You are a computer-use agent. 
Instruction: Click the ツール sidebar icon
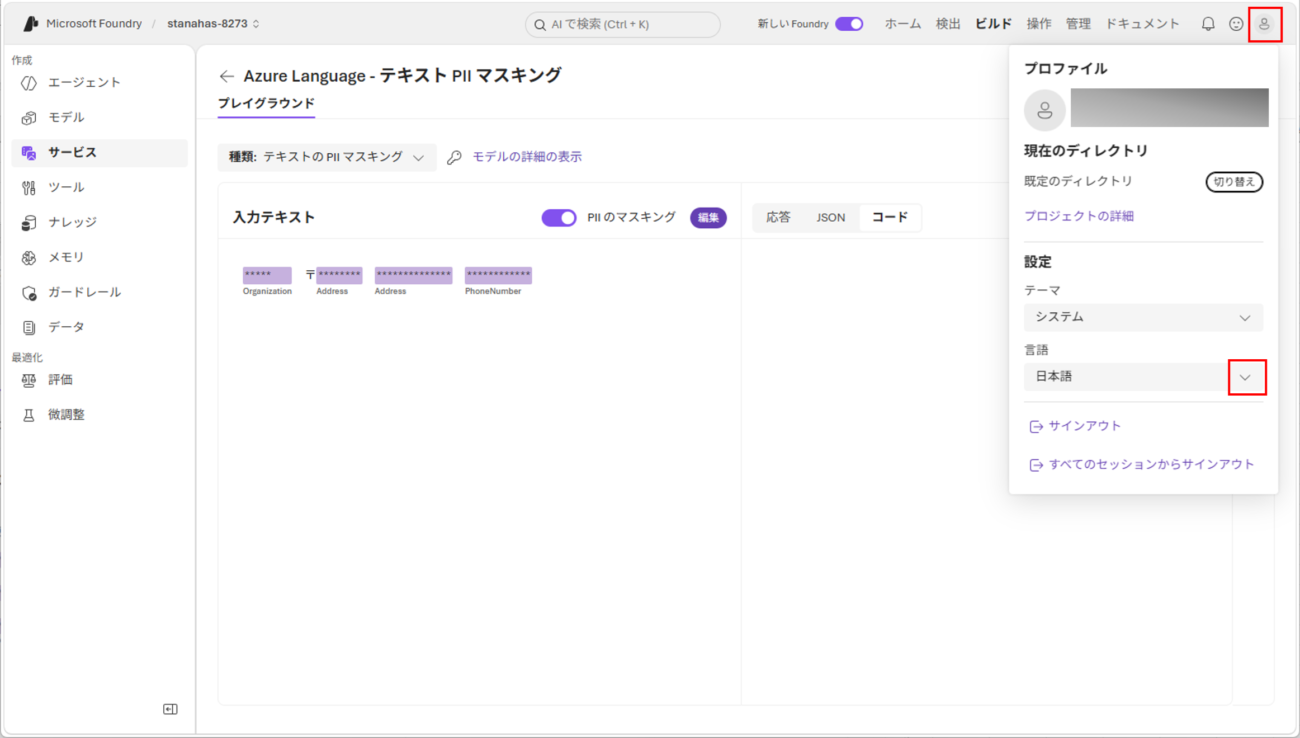coord(29,188)
